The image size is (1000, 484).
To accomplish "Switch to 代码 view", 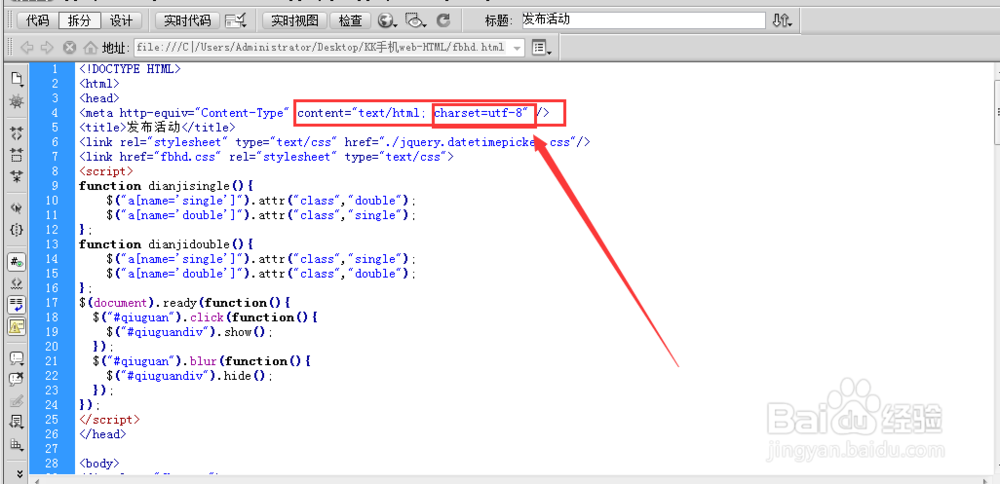I will pyautogui.click(x=37, y=21).
